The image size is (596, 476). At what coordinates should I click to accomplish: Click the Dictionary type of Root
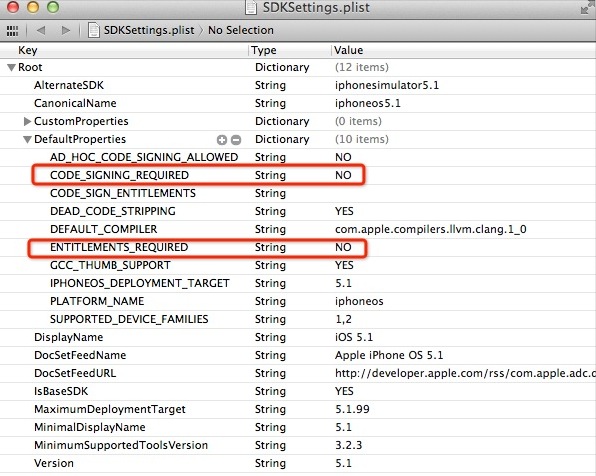tap(282, 67)
